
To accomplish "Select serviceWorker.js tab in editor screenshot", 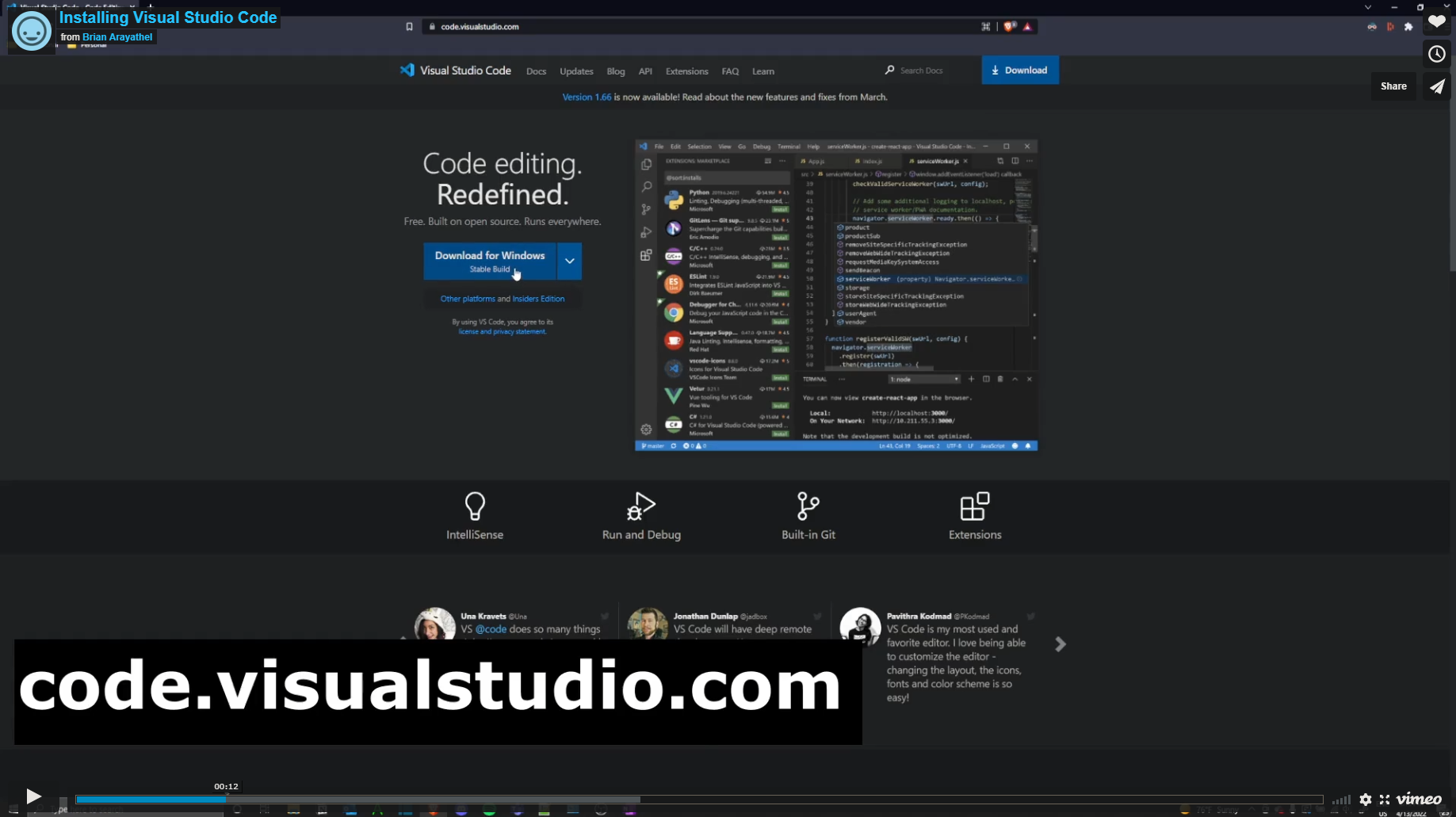I will tap(938, 161).
